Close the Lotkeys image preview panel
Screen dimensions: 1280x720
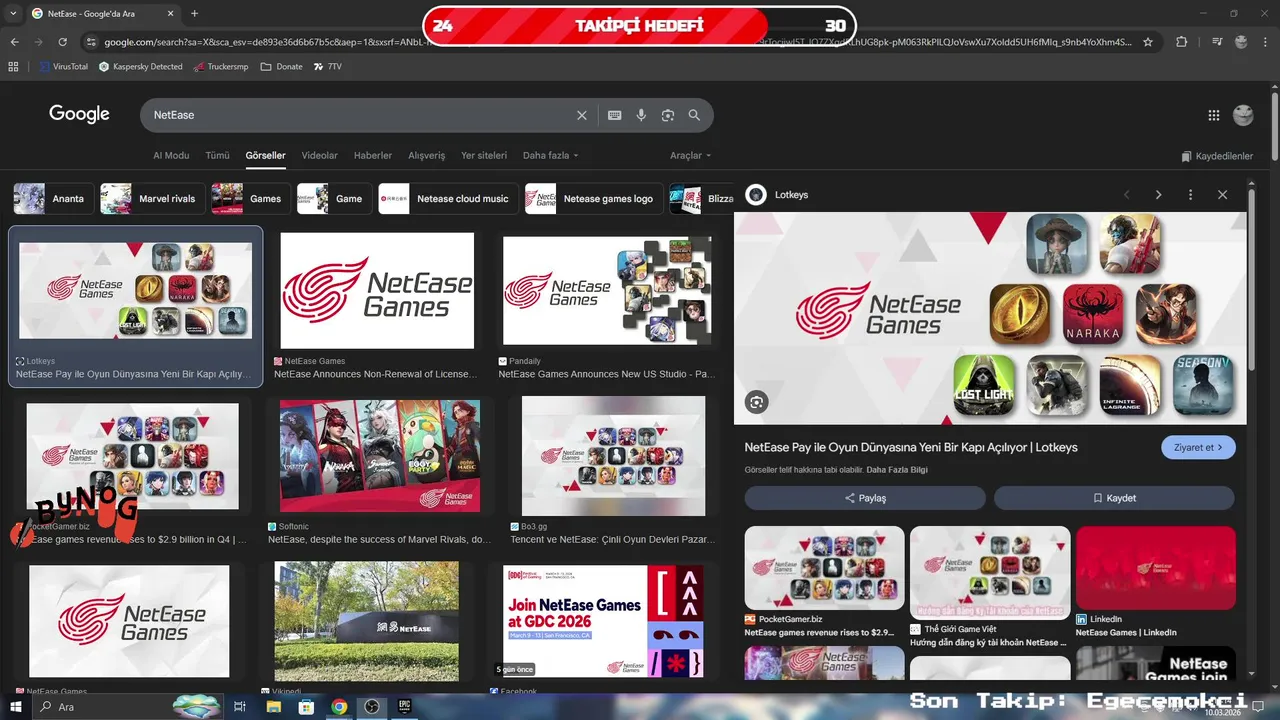coord(1222,195)
